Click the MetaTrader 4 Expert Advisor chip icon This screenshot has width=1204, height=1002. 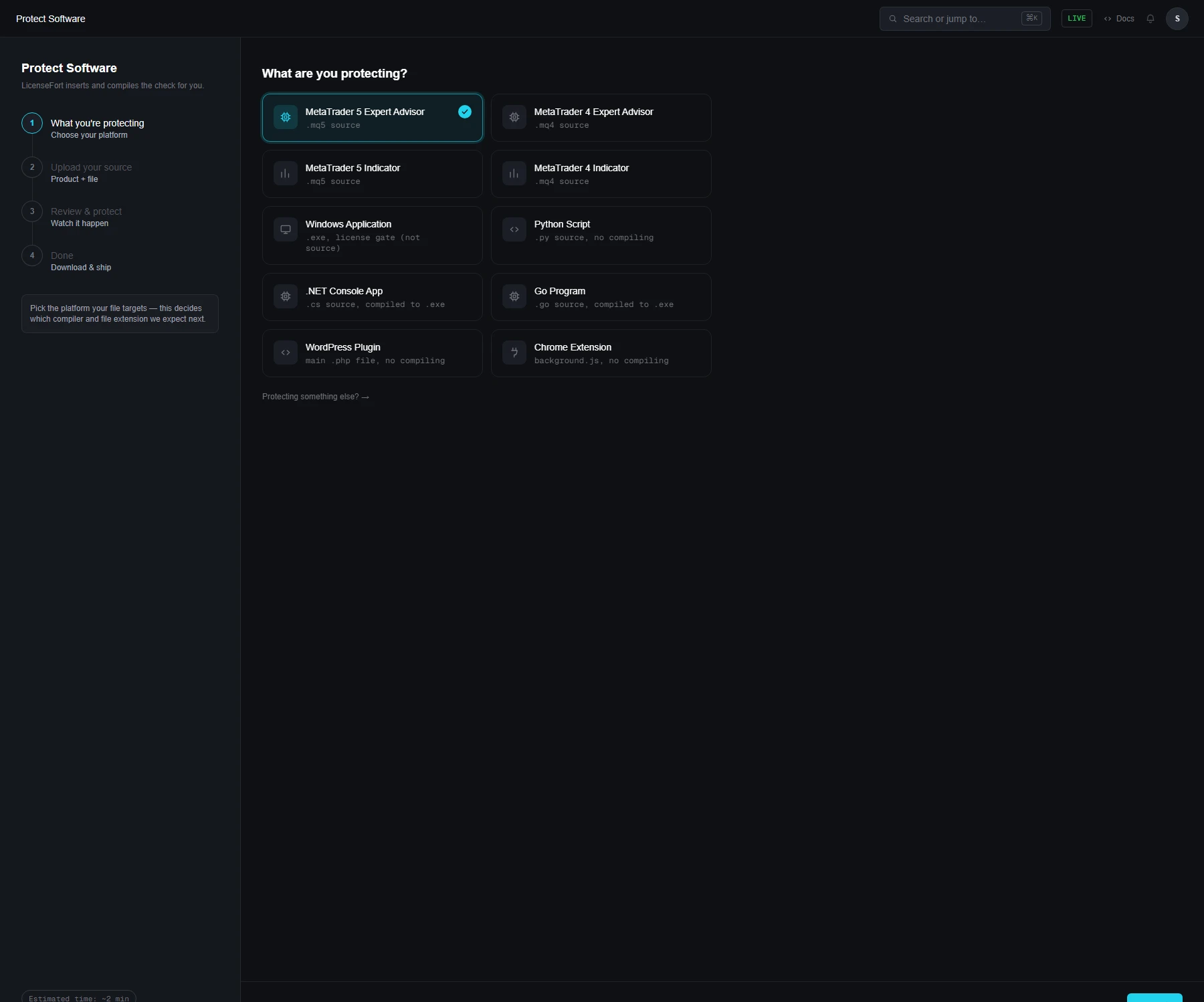(514, 117)
